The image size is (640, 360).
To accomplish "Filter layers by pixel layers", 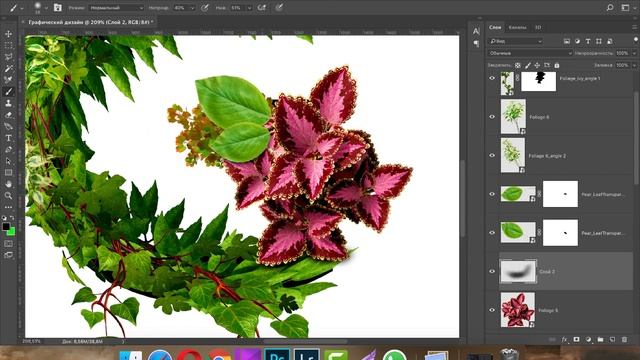I will 567,41.
